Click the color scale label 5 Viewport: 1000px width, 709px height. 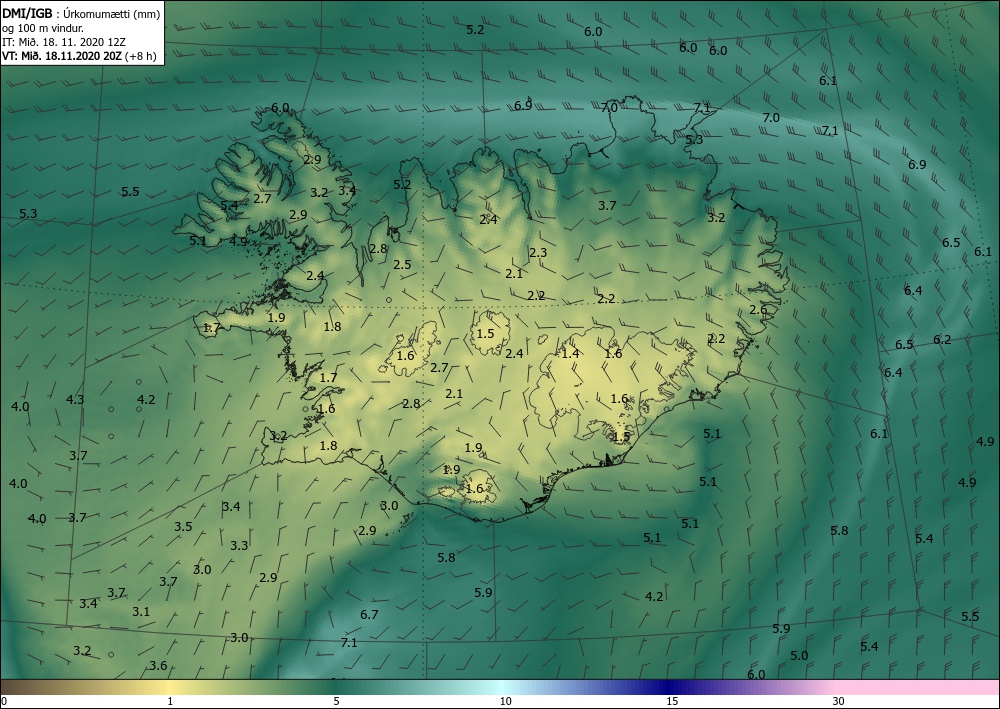pyautogui.click(x=336, y=701)
